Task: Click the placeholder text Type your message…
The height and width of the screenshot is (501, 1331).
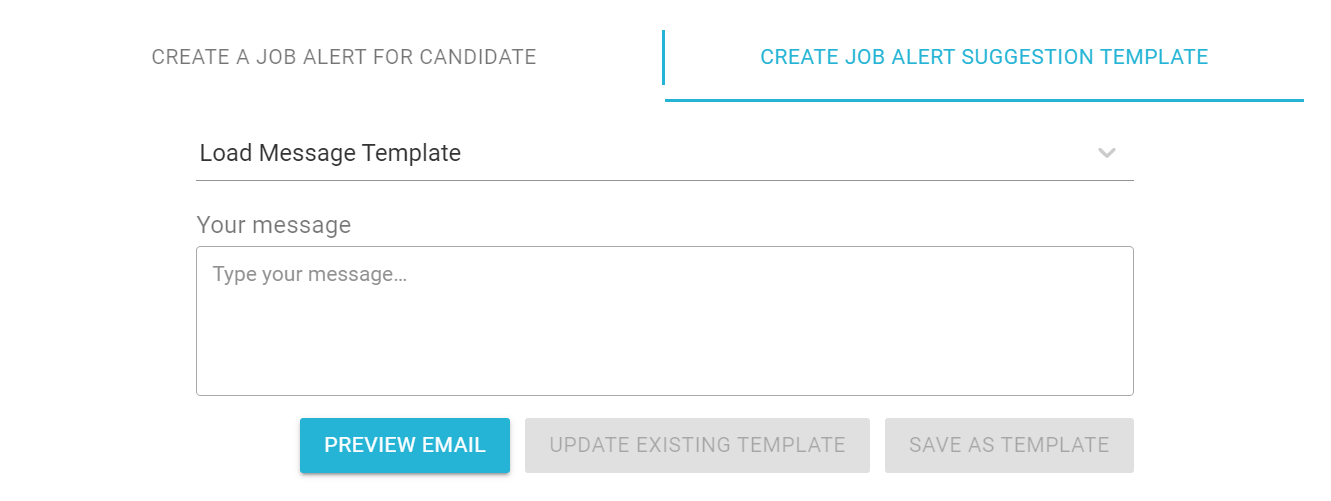Action: coord(310,274)
